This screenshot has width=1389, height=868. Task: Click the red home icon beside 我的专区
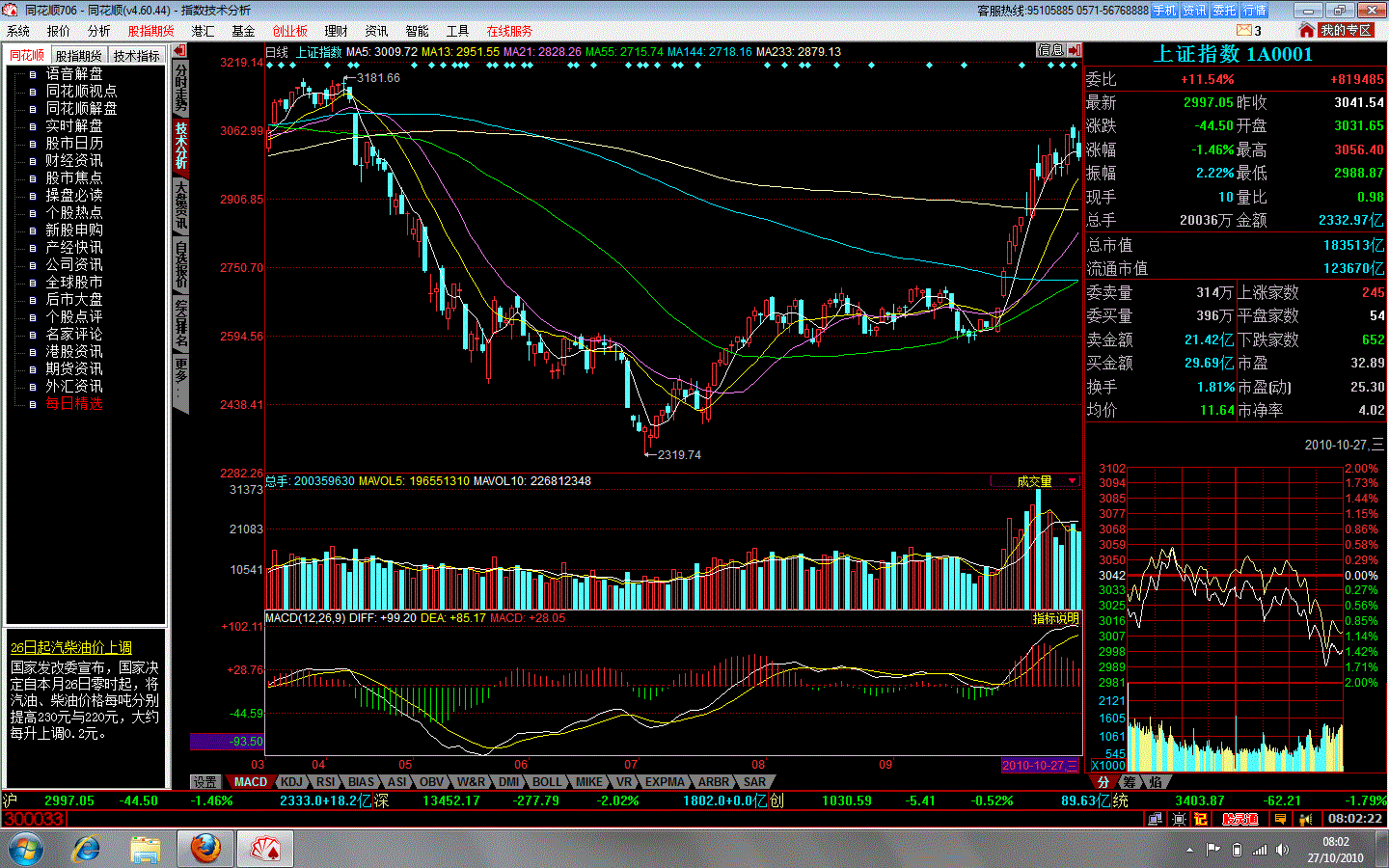pyautogui.click(x=1307, y=30)
